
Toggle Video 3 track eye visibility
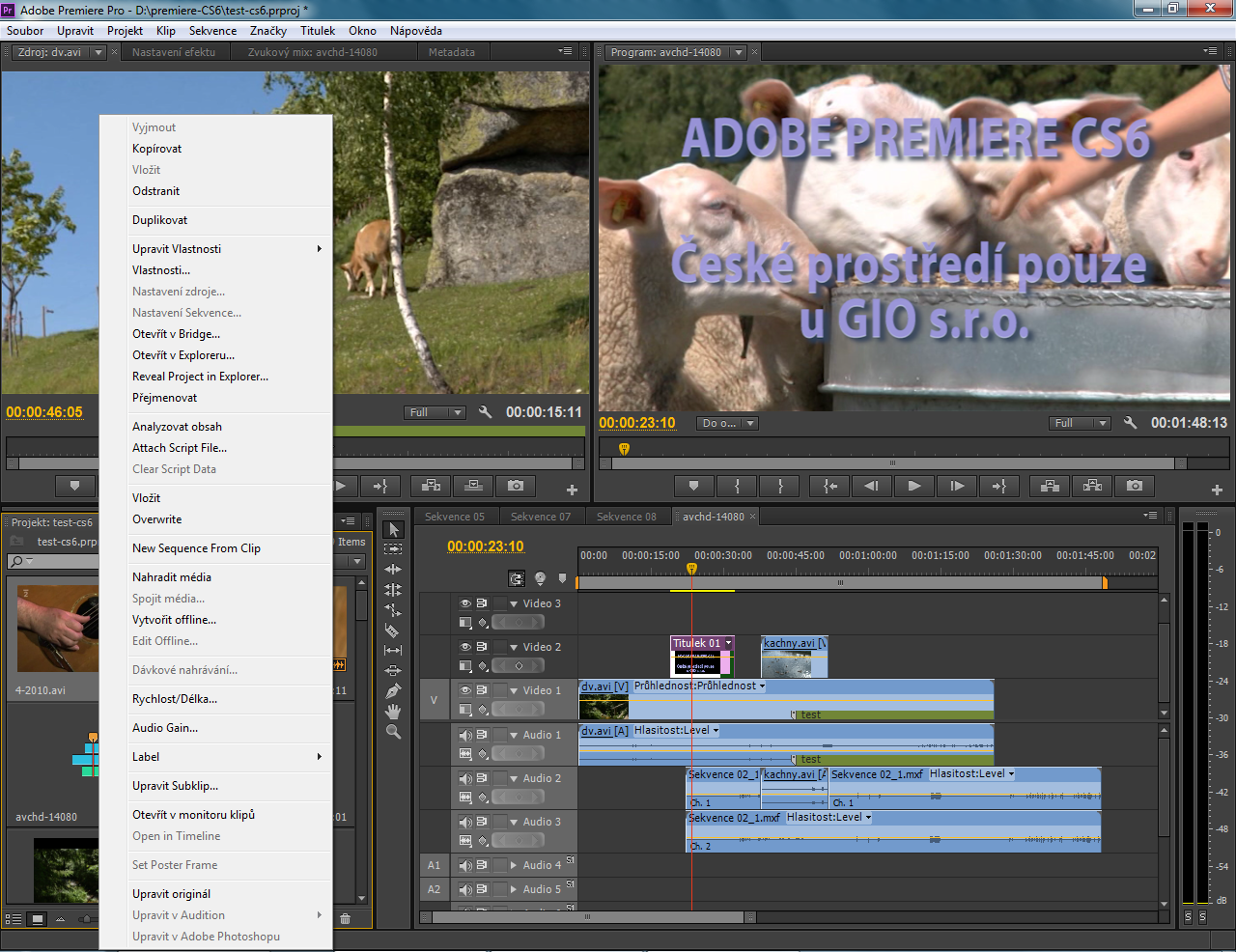coord(465,603)
